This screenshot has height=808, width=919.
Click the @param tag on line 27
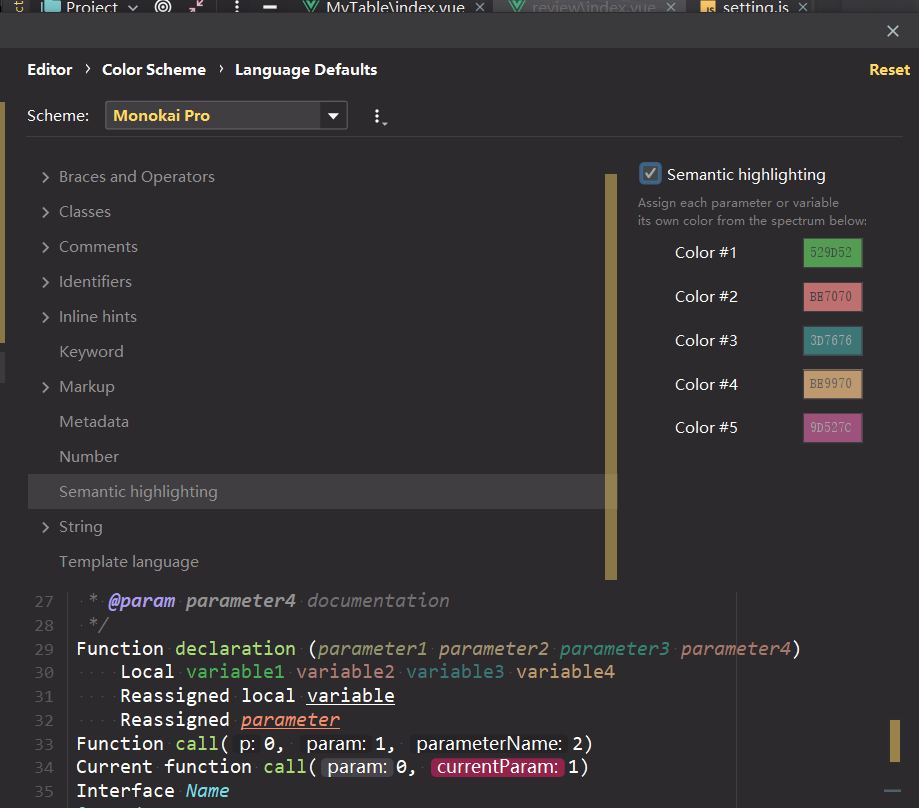click(x=142, y=601)
